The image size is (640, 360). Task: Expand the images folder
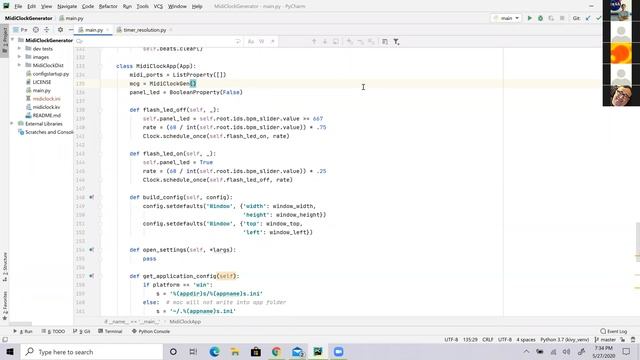pyautogui.click(x=19, y=57)
